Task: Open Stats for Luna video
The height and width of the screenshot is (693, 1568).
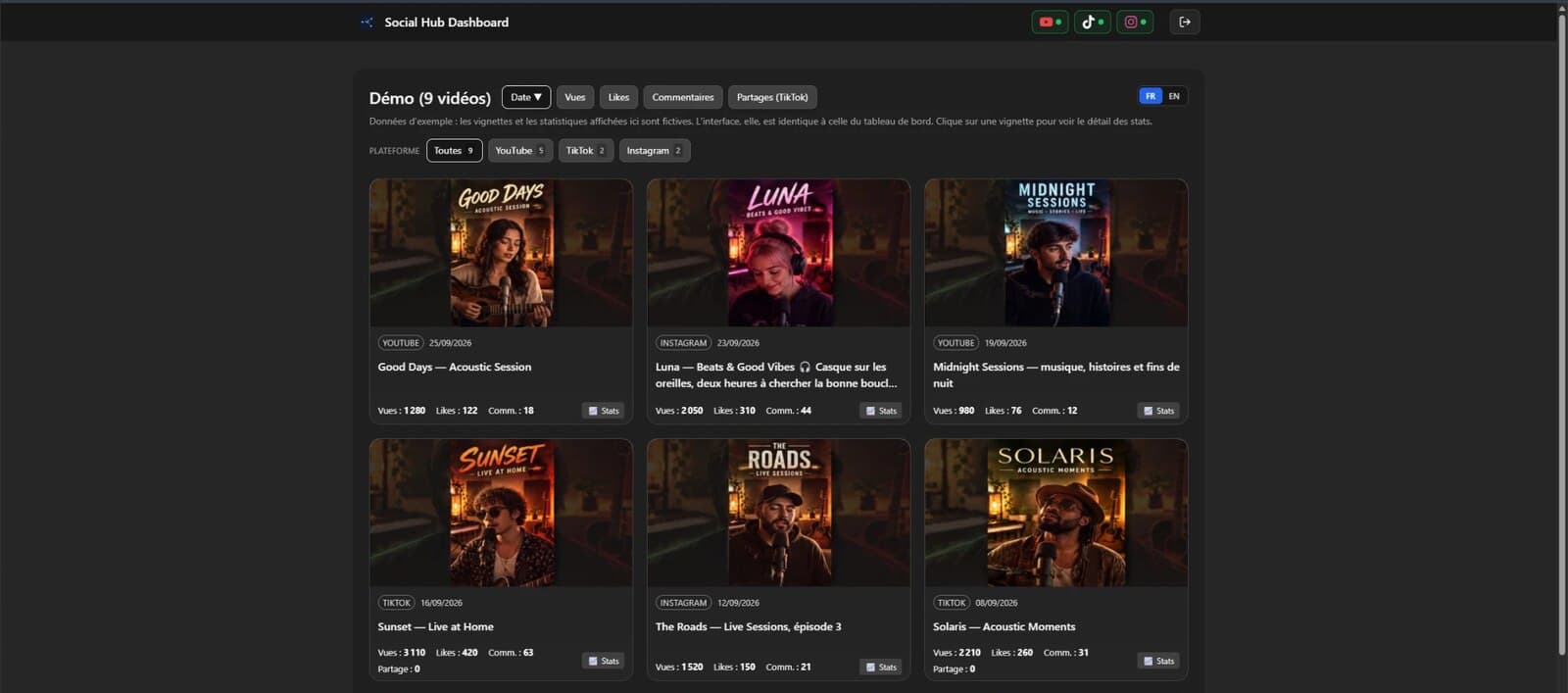Action: click(881, 411)
